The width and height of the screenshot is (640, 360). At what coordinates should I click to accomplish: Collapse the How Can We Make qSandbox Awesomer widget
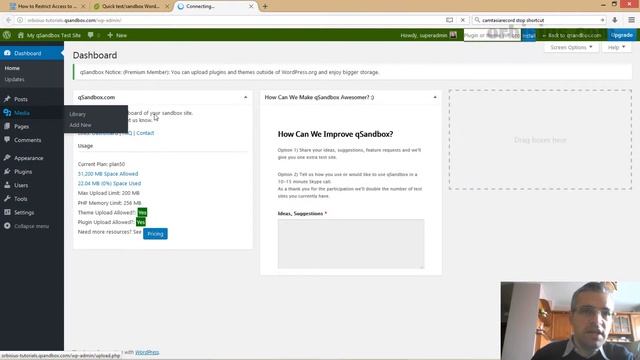[x=435, y=97]
